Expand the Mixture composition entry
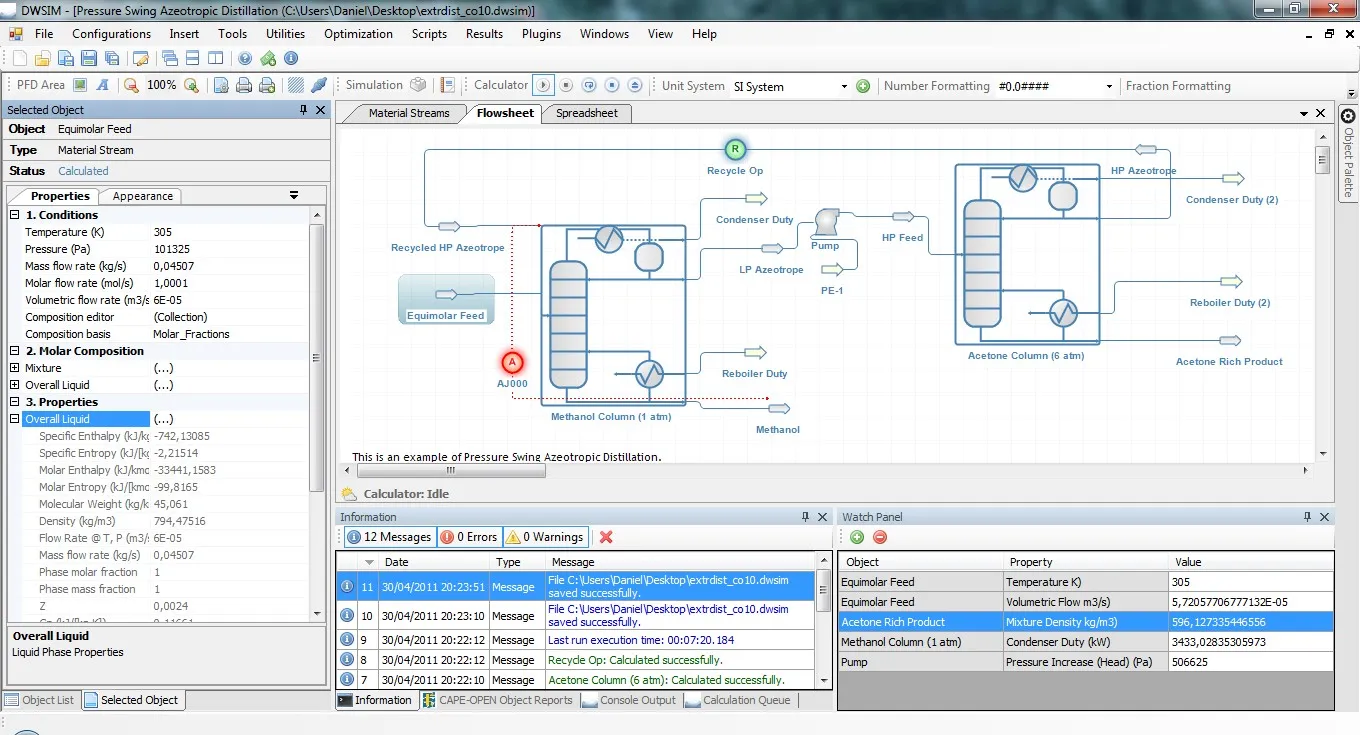 [13, 367]
